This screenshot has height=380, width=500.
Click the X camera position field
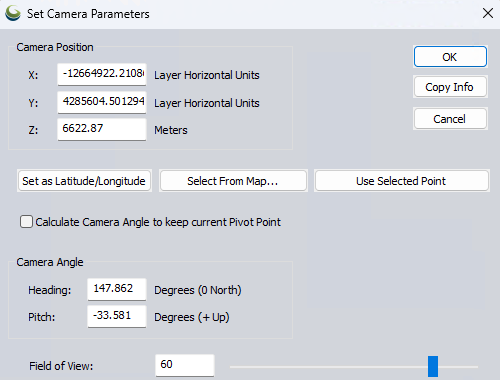click(102, 74)
